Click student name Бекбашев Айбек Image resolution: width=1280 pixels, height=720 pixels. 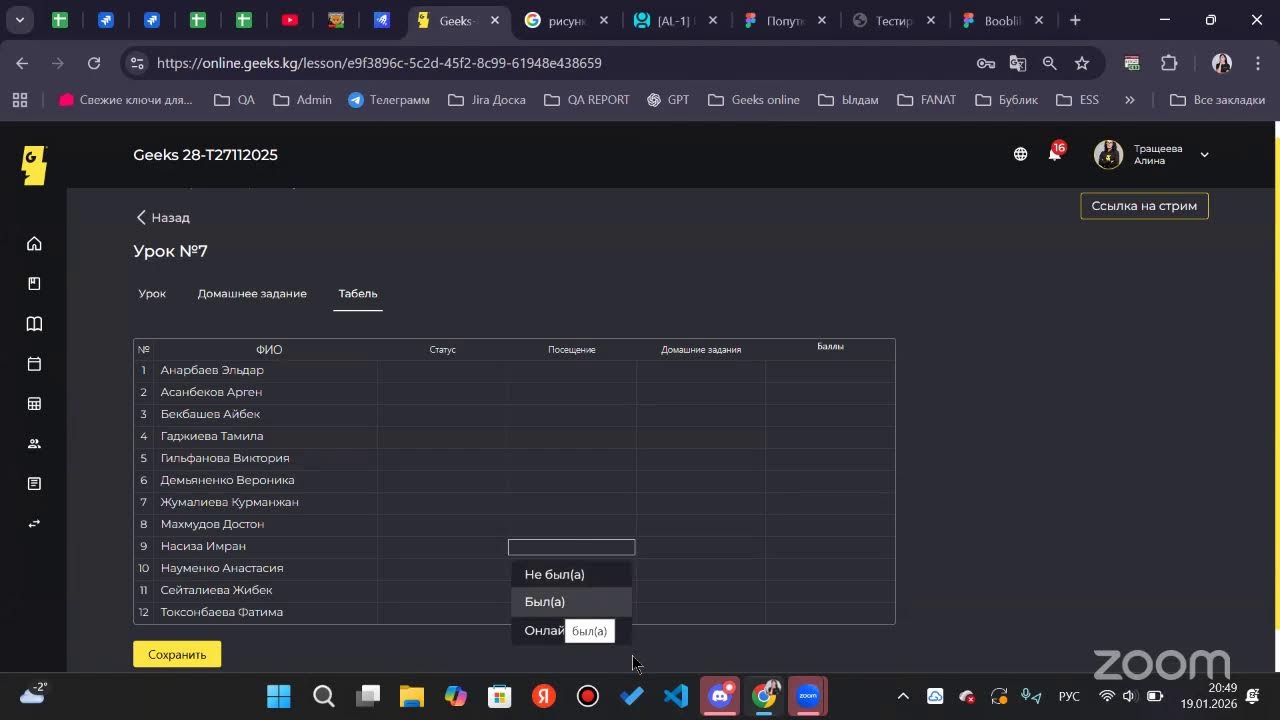pos(210,414)
